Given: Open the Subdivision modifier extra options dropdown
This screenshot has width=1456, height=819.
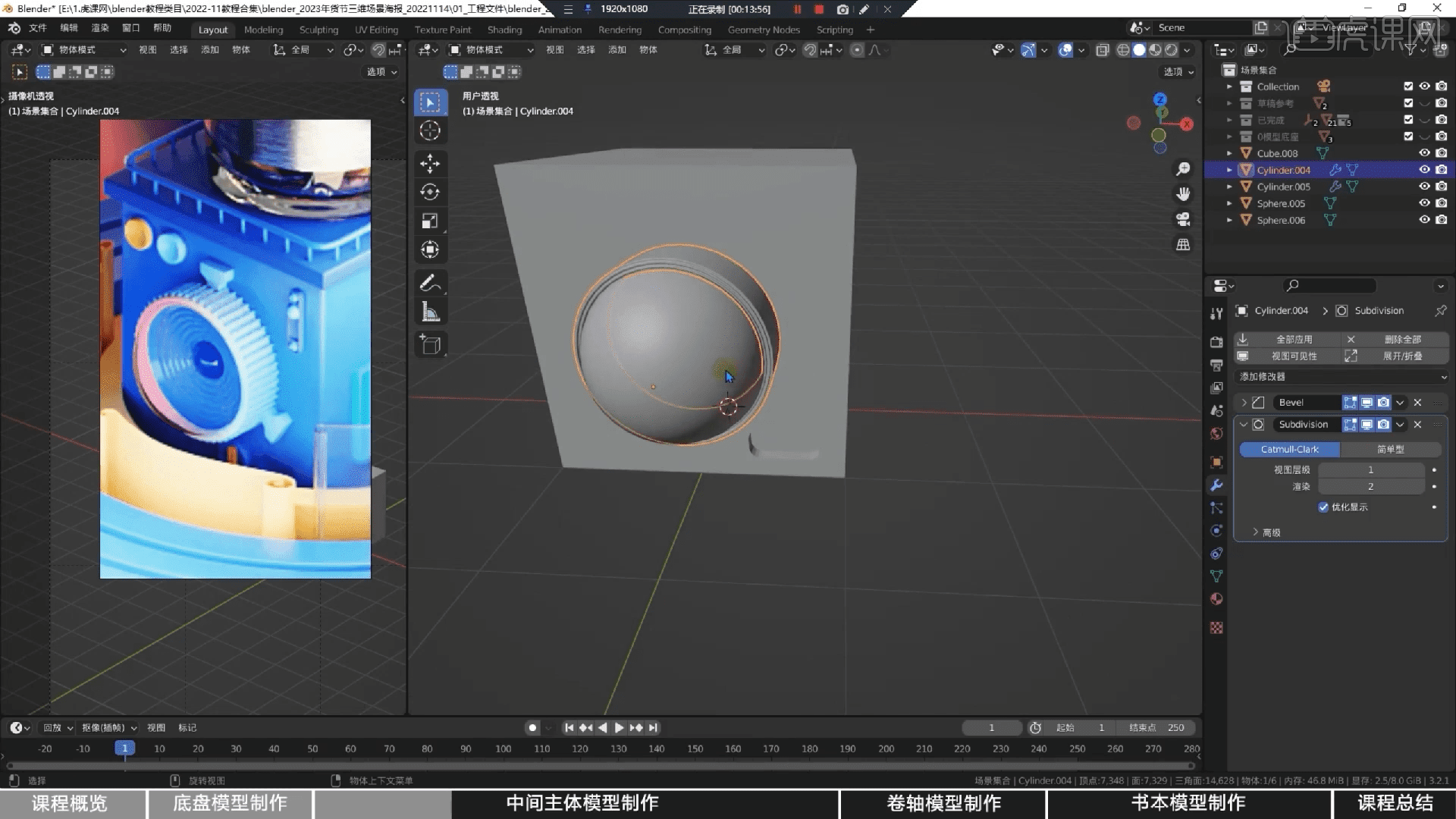Looking at the screenshot, I should pyautogui.click(x=1400, y=425).
